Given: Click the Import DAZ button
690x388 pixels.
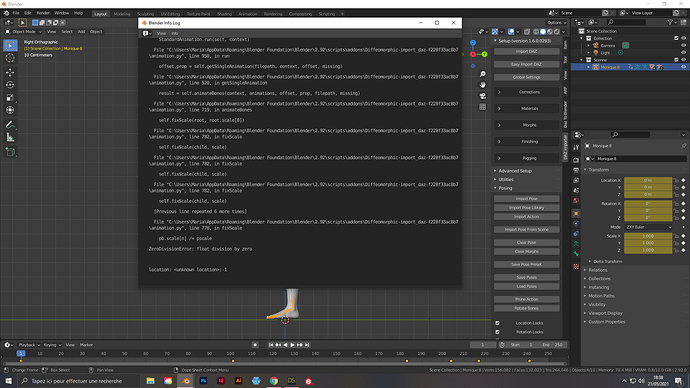Looking at the screenshot, I should 527,51.
